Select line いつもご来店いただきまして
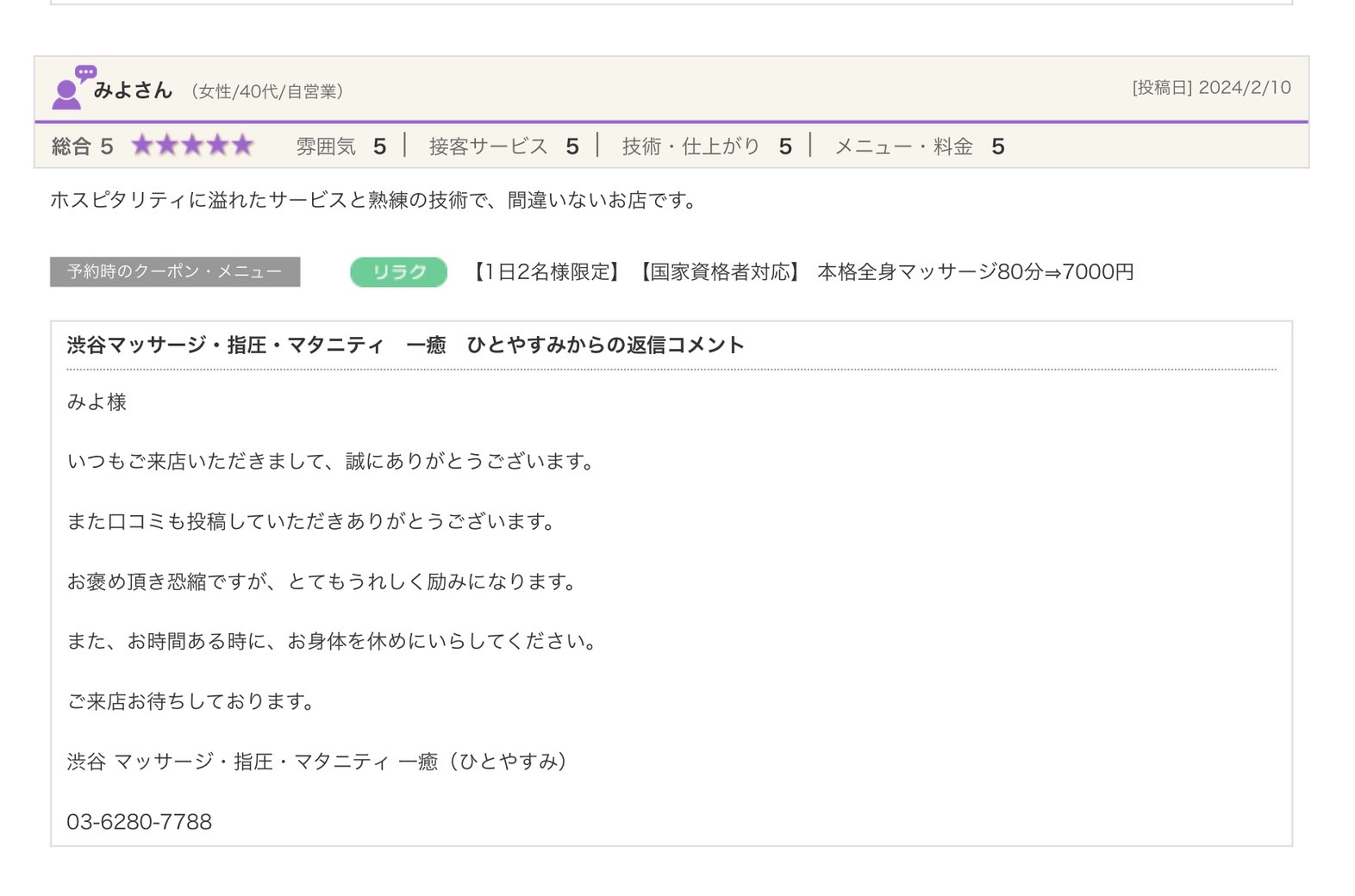The height and width of the screenshot is (896, 1355). coord(331,462)
